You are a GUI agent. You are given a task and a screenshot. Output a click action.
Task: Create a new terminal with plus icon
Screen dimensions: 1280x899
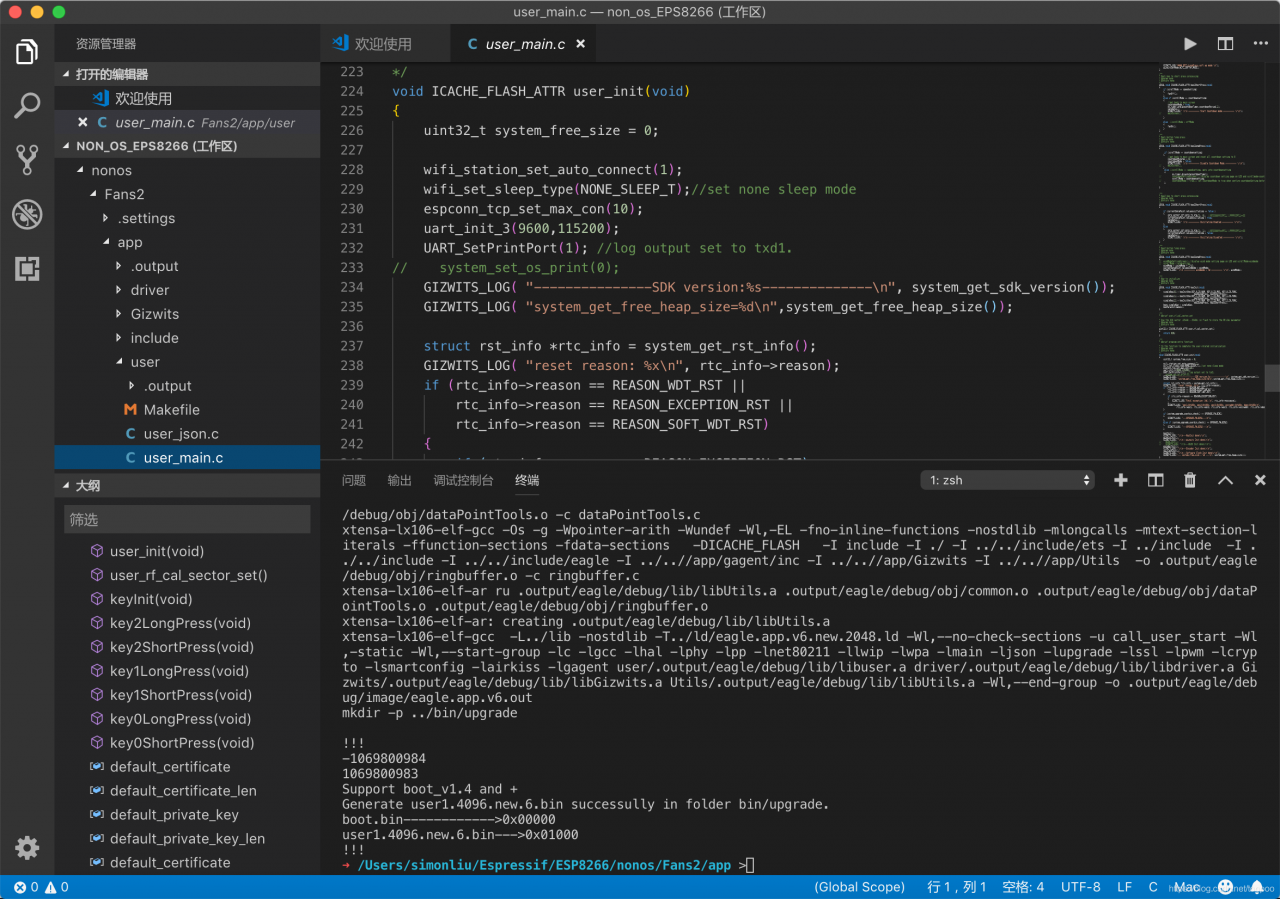[1121, 480]
